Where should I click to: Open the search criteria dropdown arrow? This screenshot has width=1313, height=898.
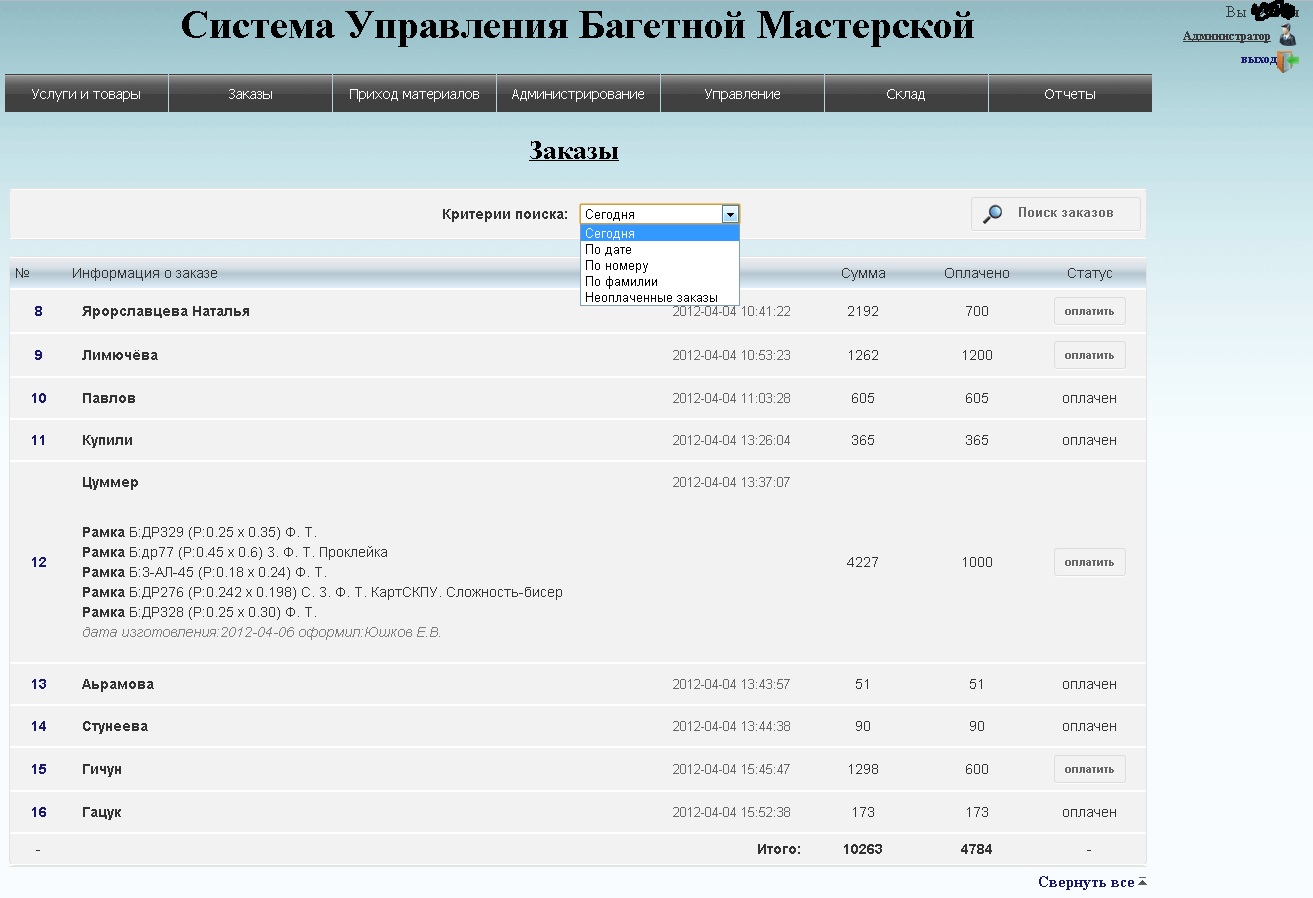point(731,213)
